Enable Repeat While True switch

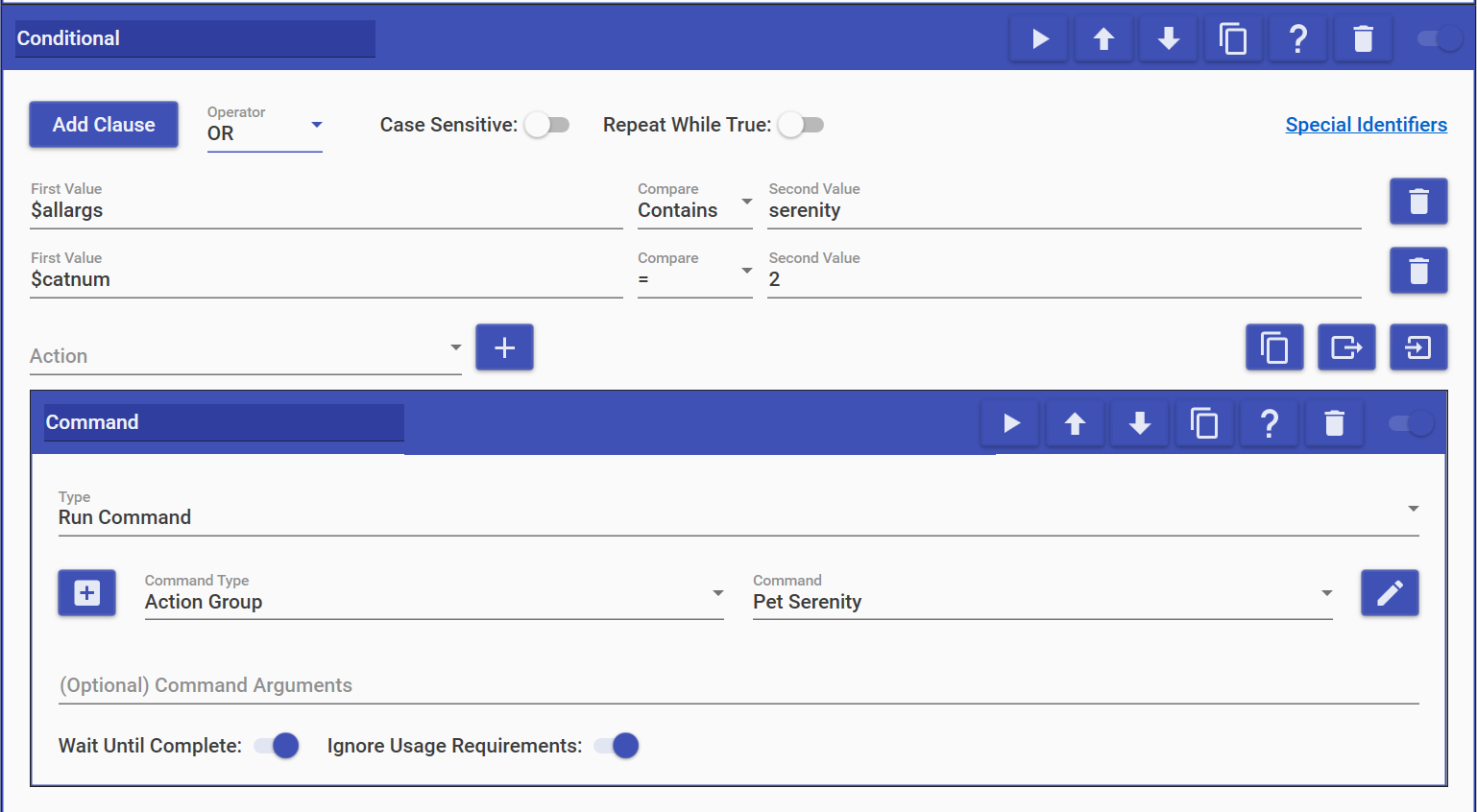coord(801,125)
